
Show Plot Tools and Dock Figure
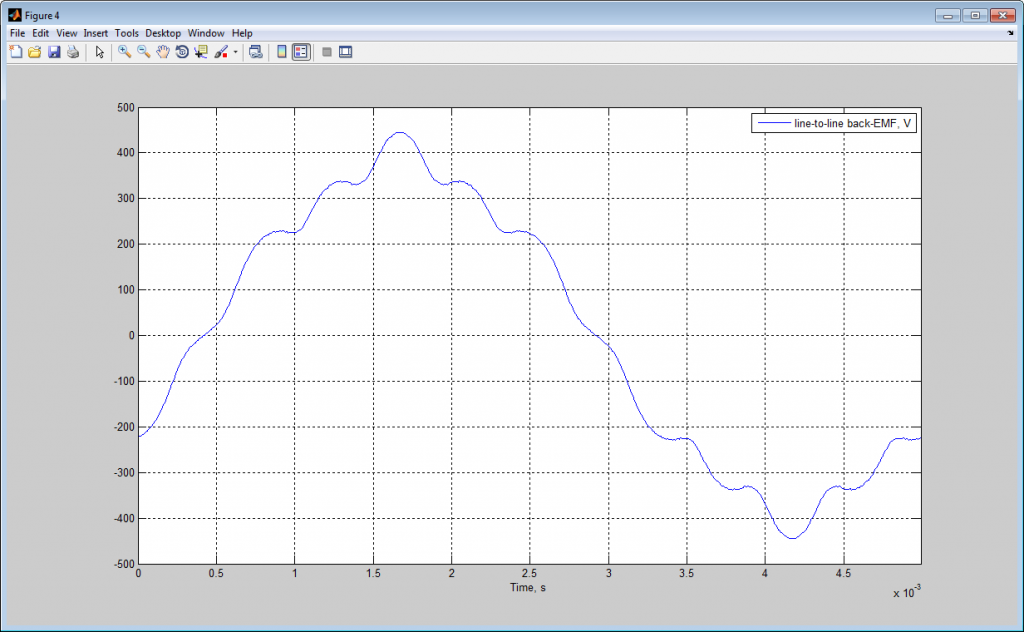tap(347, 51)
